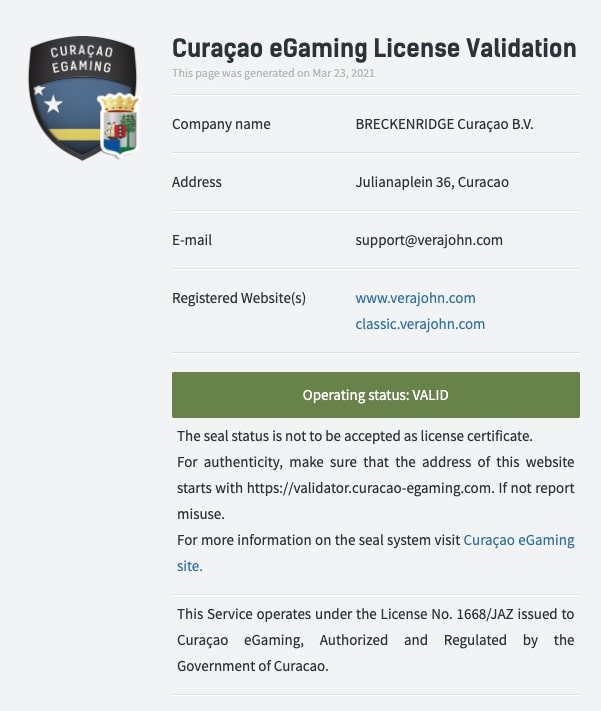Viewport: 601px width, 711px height.
Task: Click the seal status disclaimer sentence
Action: (x=355, y=436)
